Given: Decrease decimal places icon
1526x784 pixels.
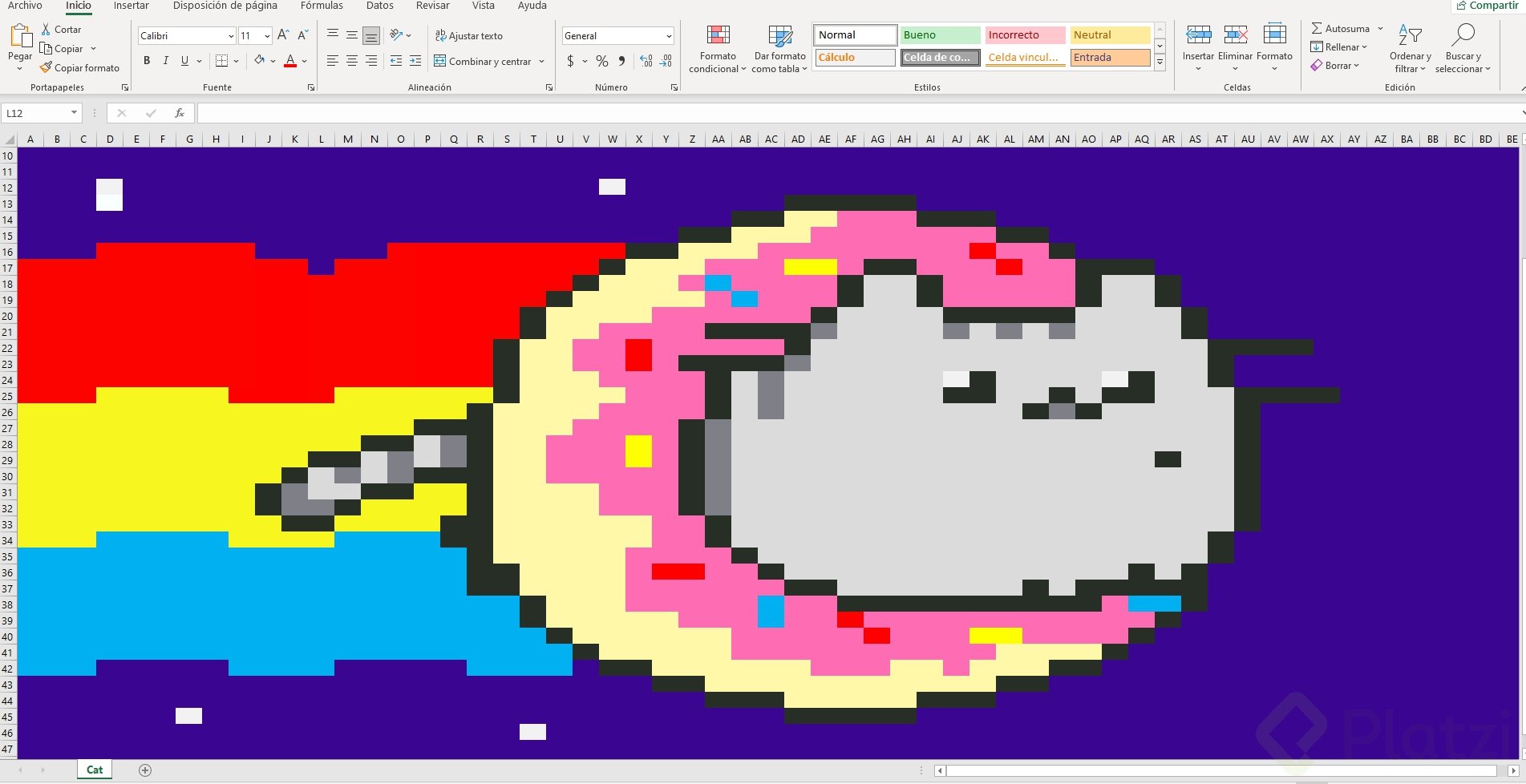Looking at the screenshot, I should (x=666, y=61).
